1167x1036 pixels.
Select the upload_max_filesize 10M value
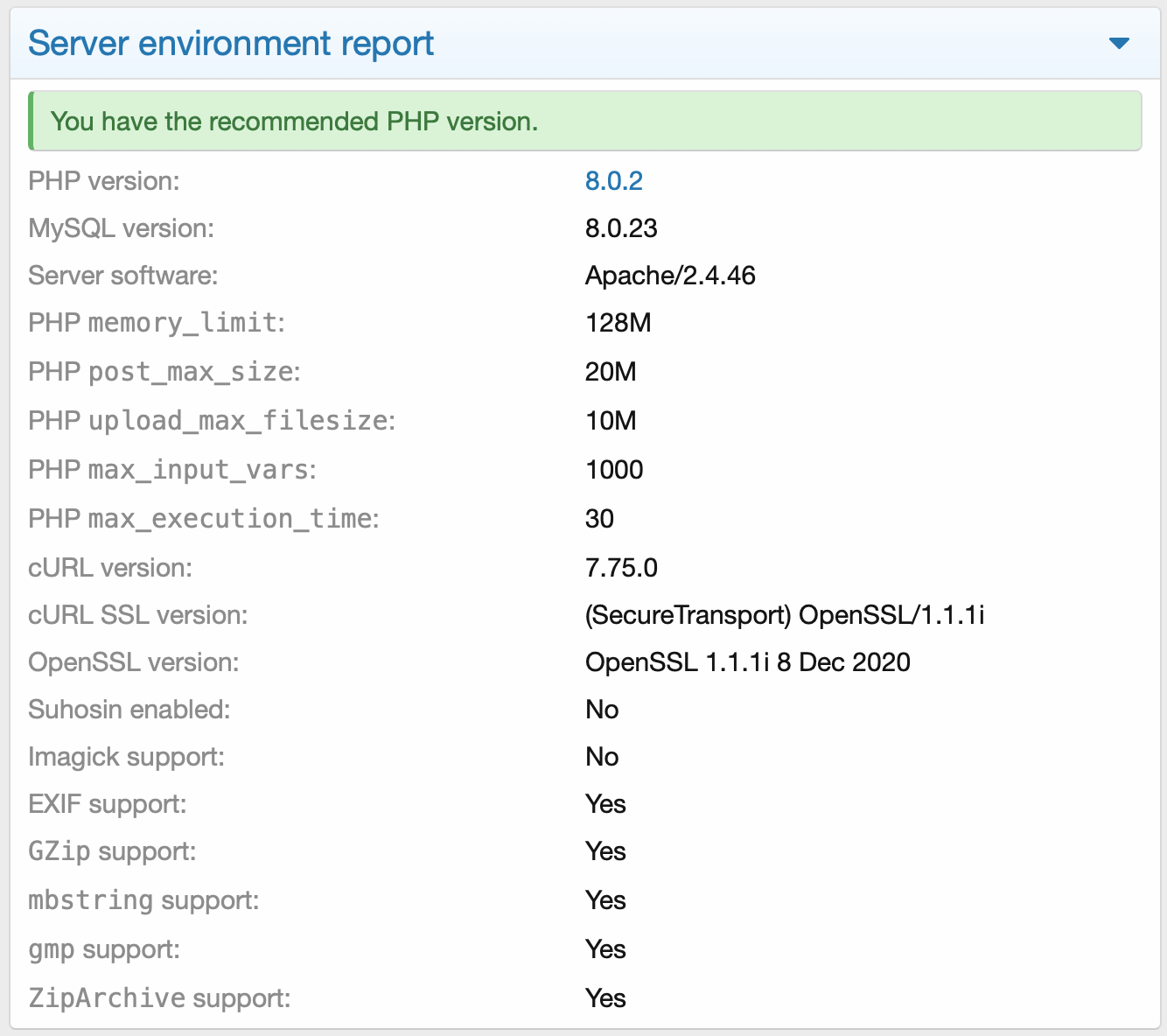(610, 420)
